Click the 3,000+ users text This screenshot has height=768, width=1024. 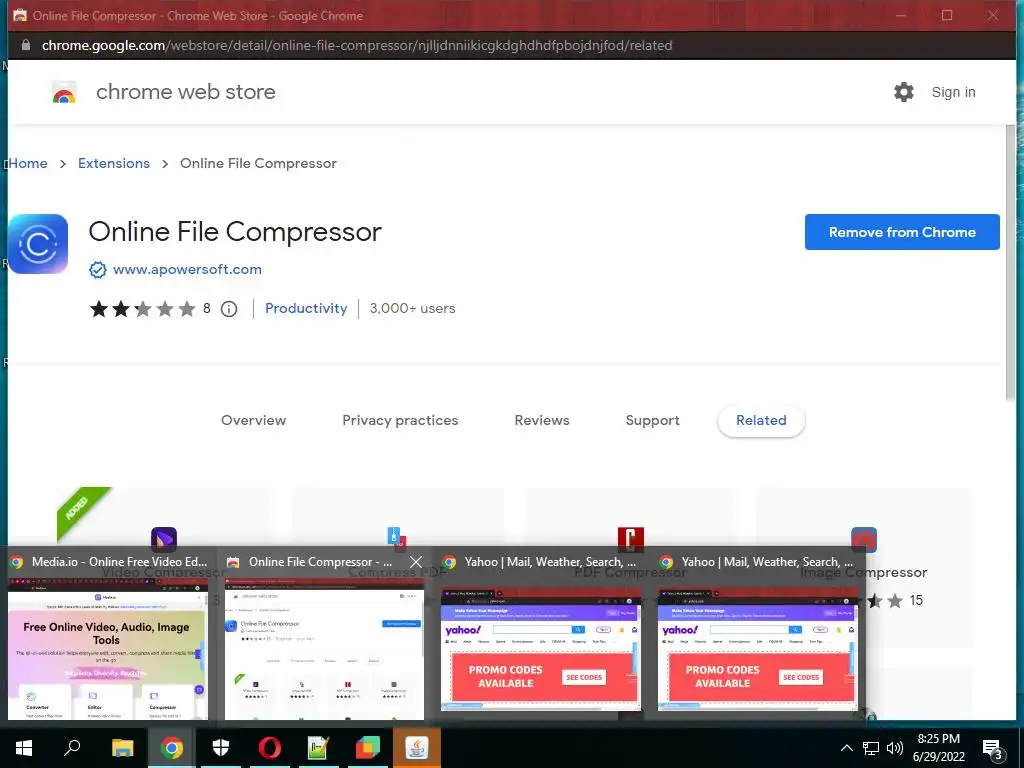click(x=413, y=308)
